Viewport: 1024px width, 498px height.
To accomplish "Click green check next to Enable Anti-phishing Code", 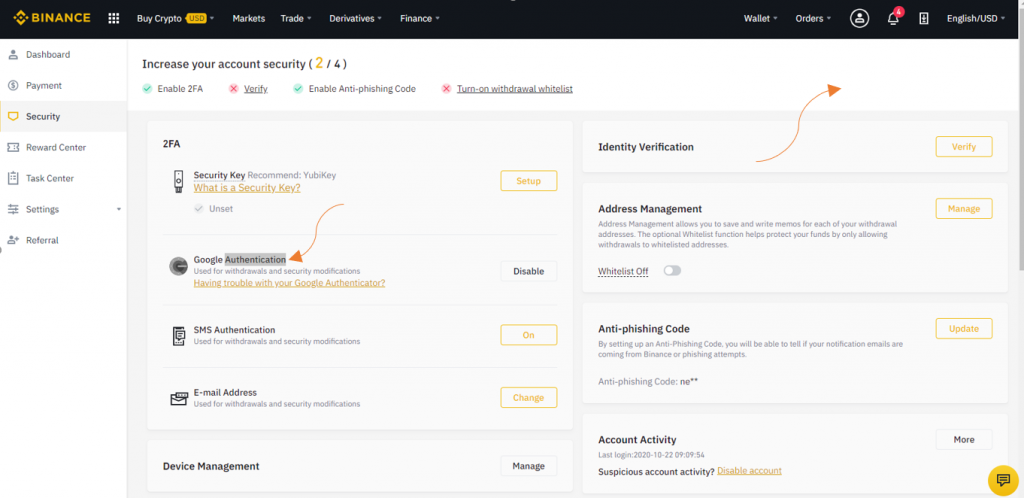I will click(x=298, y=89).
